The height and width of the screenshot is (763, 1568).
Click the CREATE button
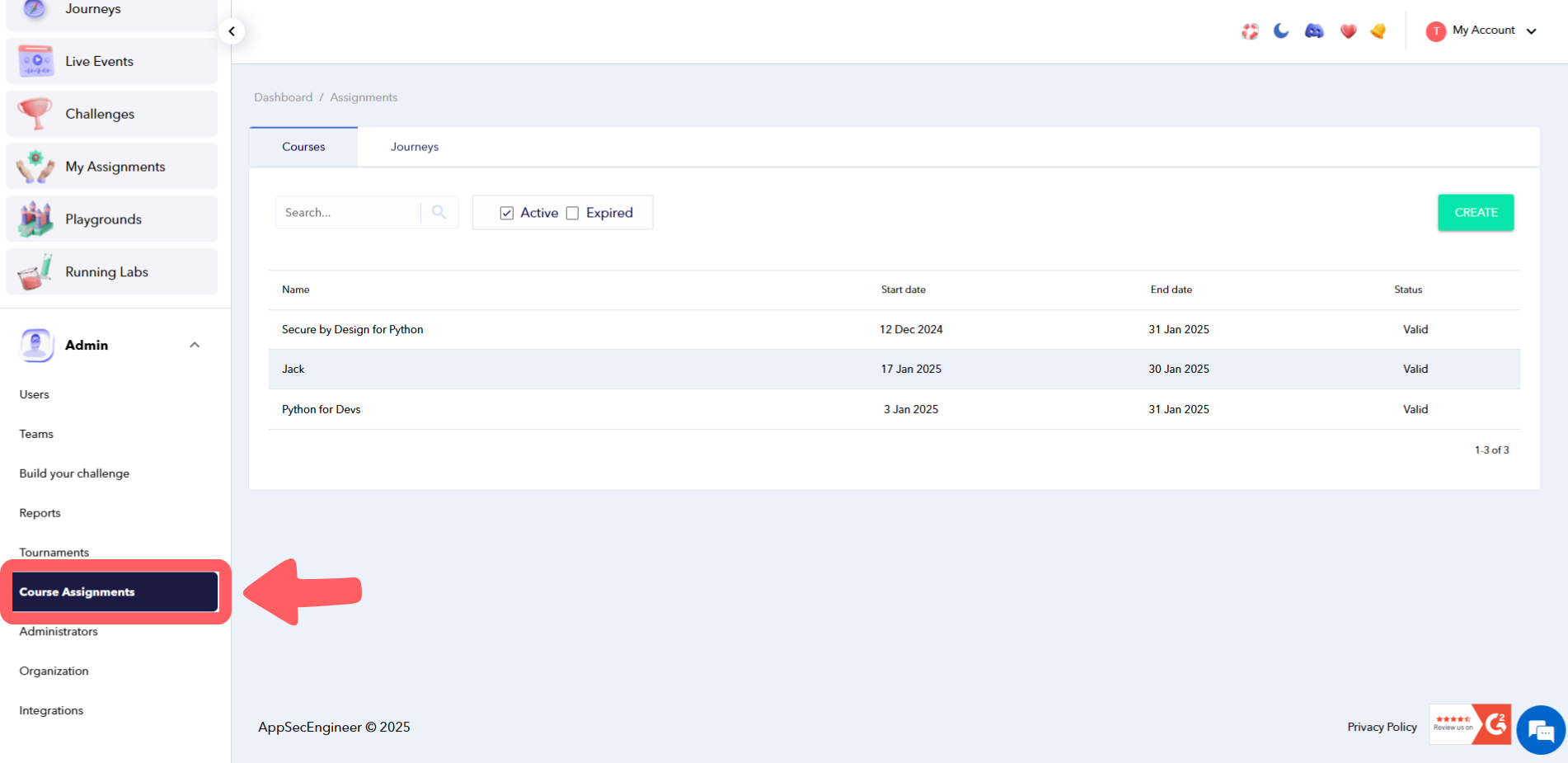click(1476, 212)
